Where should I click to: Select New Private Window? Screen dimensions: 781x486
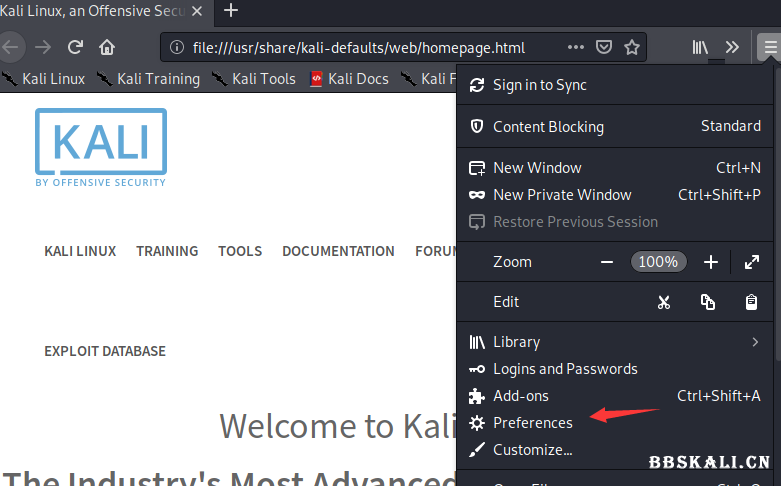point(562,195)
